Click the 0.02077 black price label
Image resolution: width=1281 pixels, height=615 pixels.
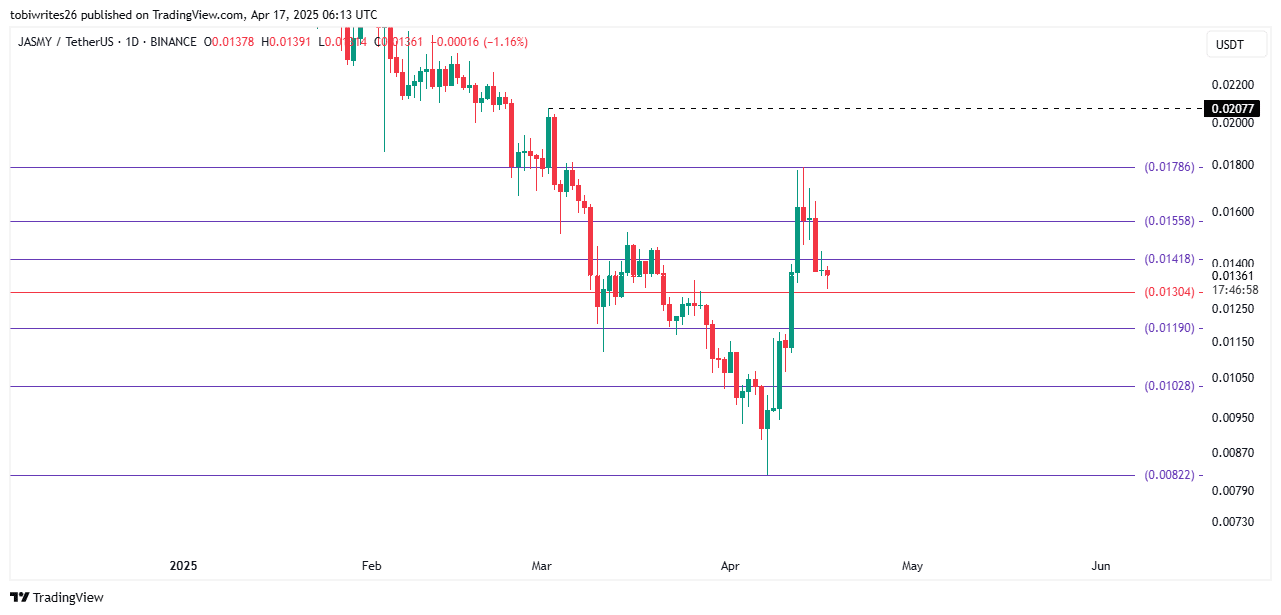[x=1231, y=108]
